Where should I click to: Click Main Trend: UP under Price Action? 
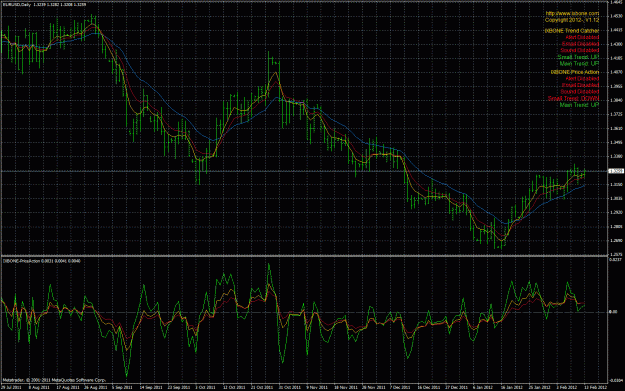click(579, 105)
